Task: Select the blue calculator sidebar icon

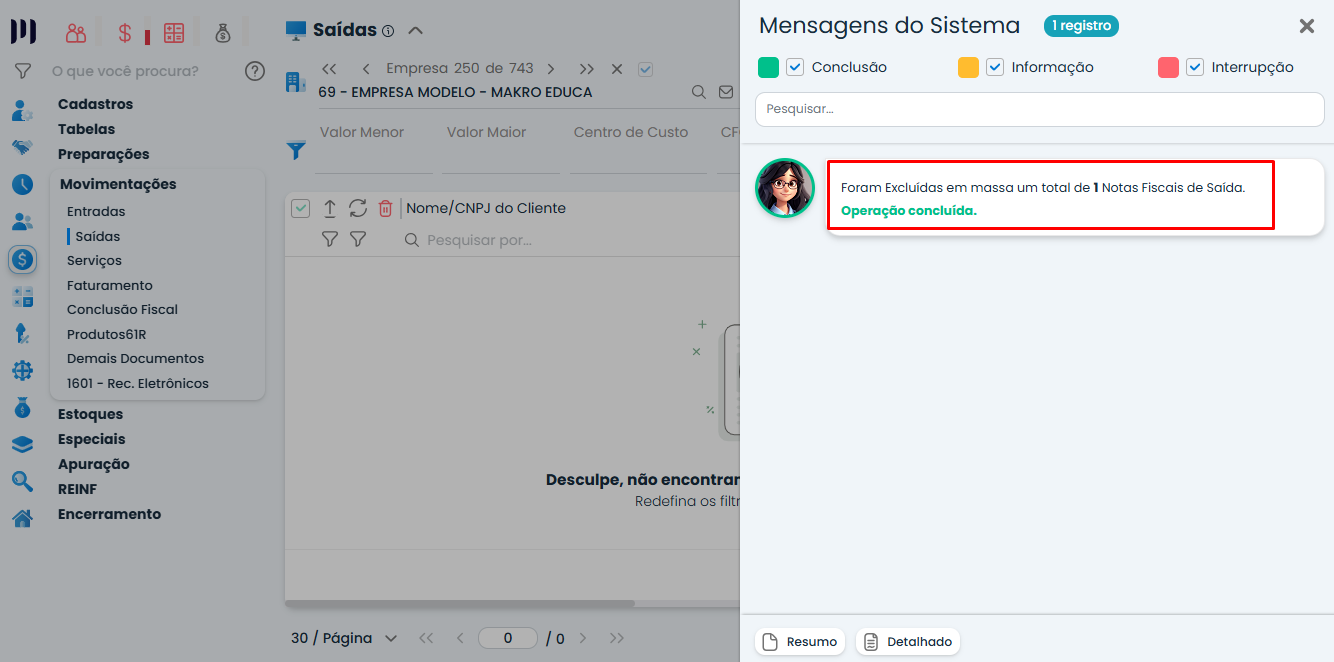Action: tap(22, 297)
